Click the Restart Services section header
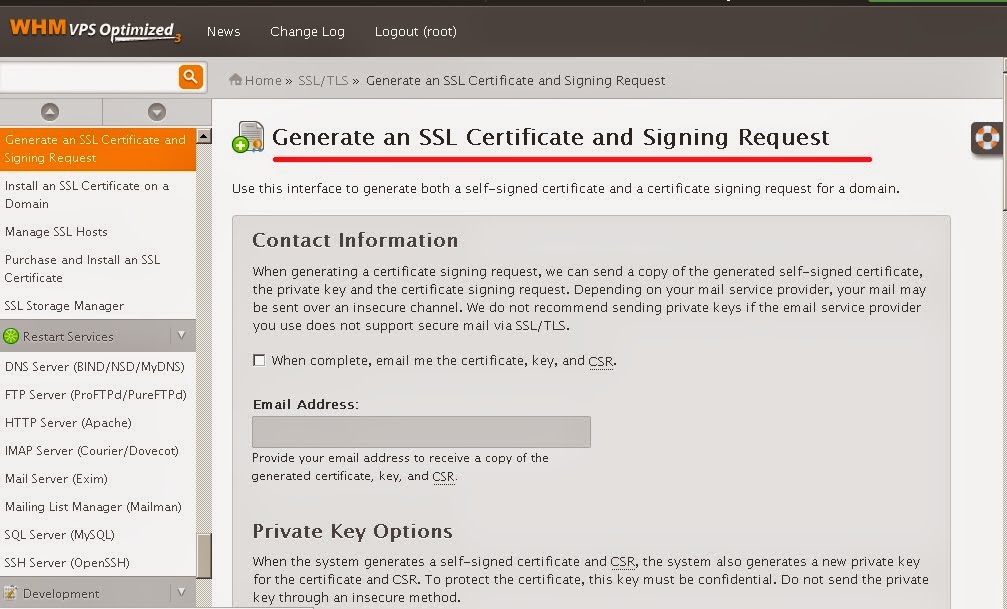The width and height of the screenshot is (1007, 609). click(x=98, y=335)
